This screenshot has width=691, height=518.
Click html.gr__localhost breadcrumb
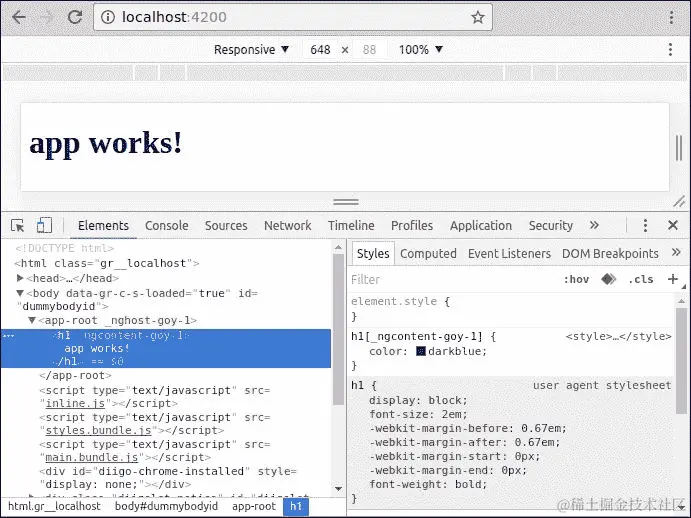pyautogui.click(x=54, y=506)
